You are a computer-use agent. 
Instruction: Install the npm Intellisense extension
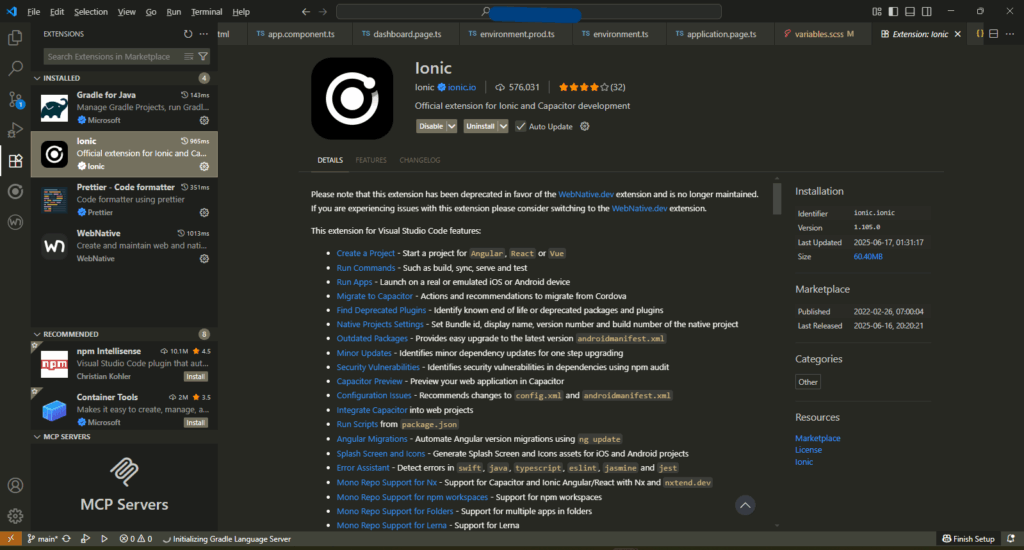coord(195,377)
